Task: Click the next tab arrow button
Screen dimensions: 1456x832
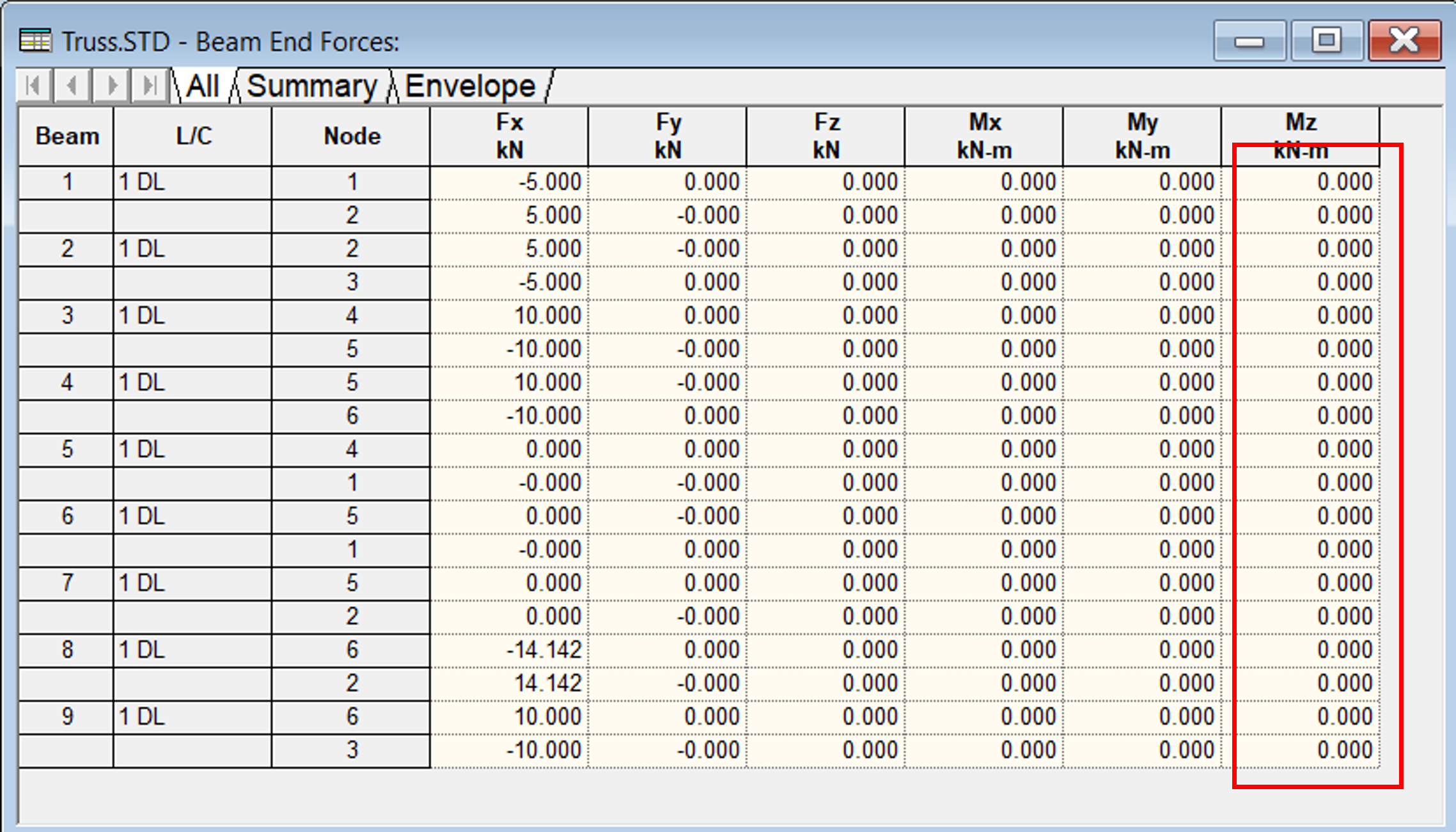Action: click(x=112, y=85)
